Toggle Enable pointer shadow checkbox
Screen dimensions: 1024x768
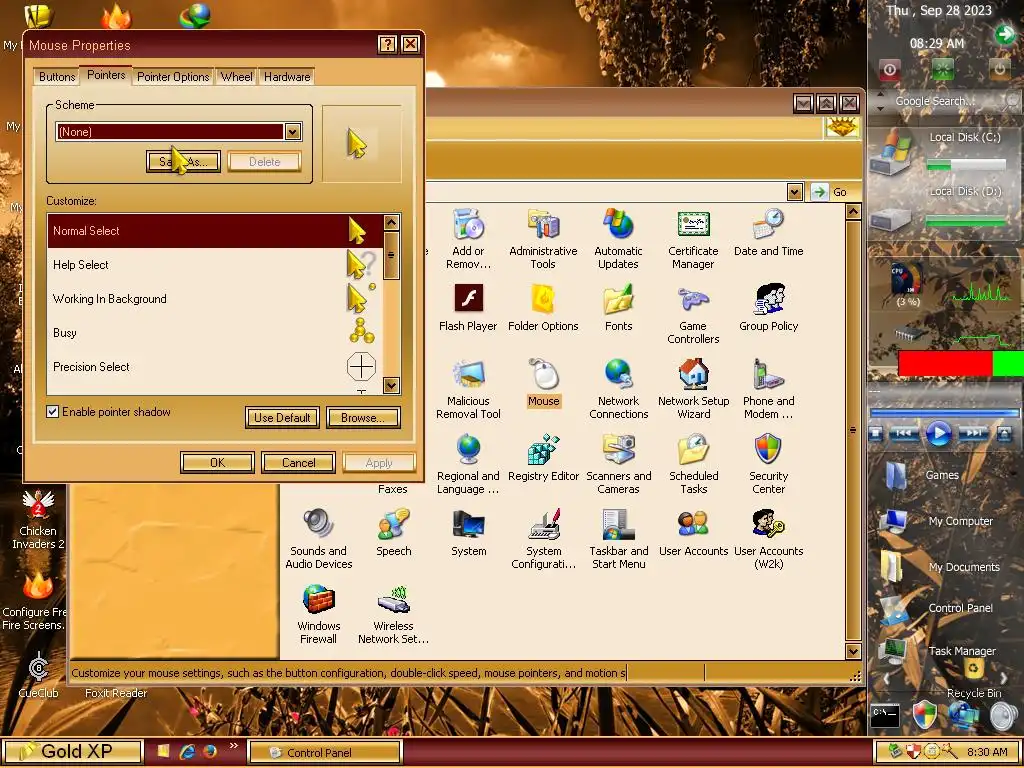click(53, 412)
